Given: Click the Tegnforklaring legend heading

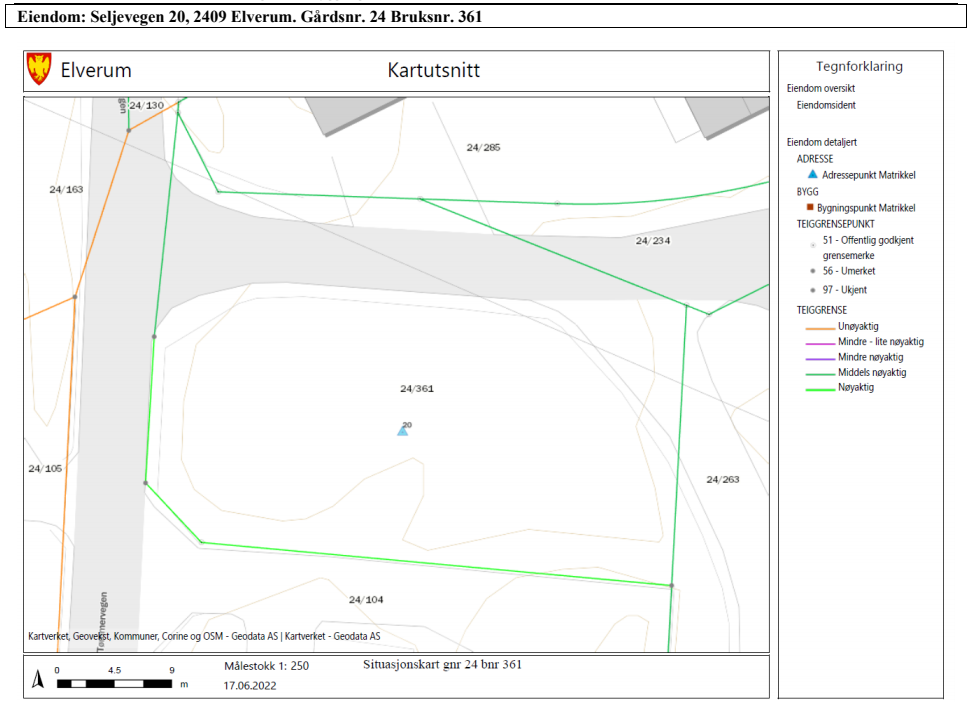Looking at the screenshot, I should 859,66.
